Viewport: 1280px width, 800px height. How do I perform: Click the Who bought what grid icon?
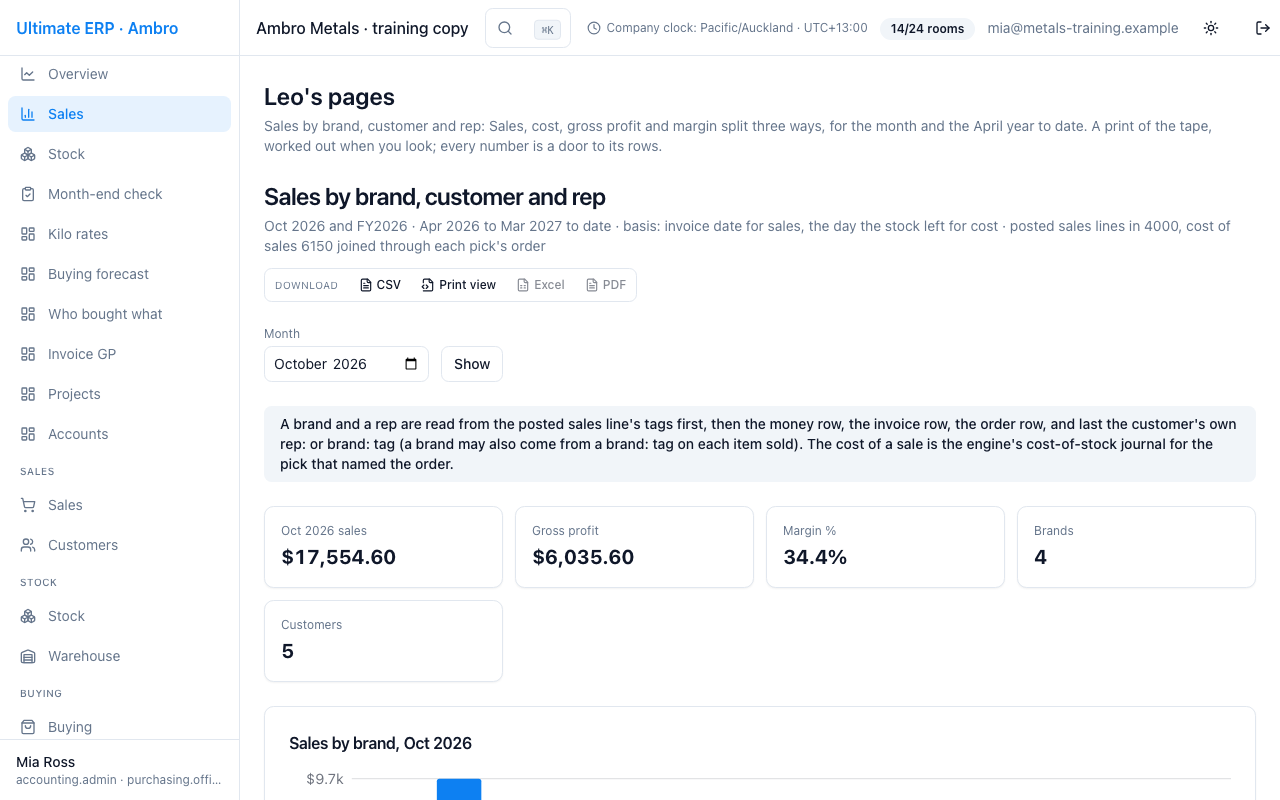pyautogui.click(x=28, y=314)
